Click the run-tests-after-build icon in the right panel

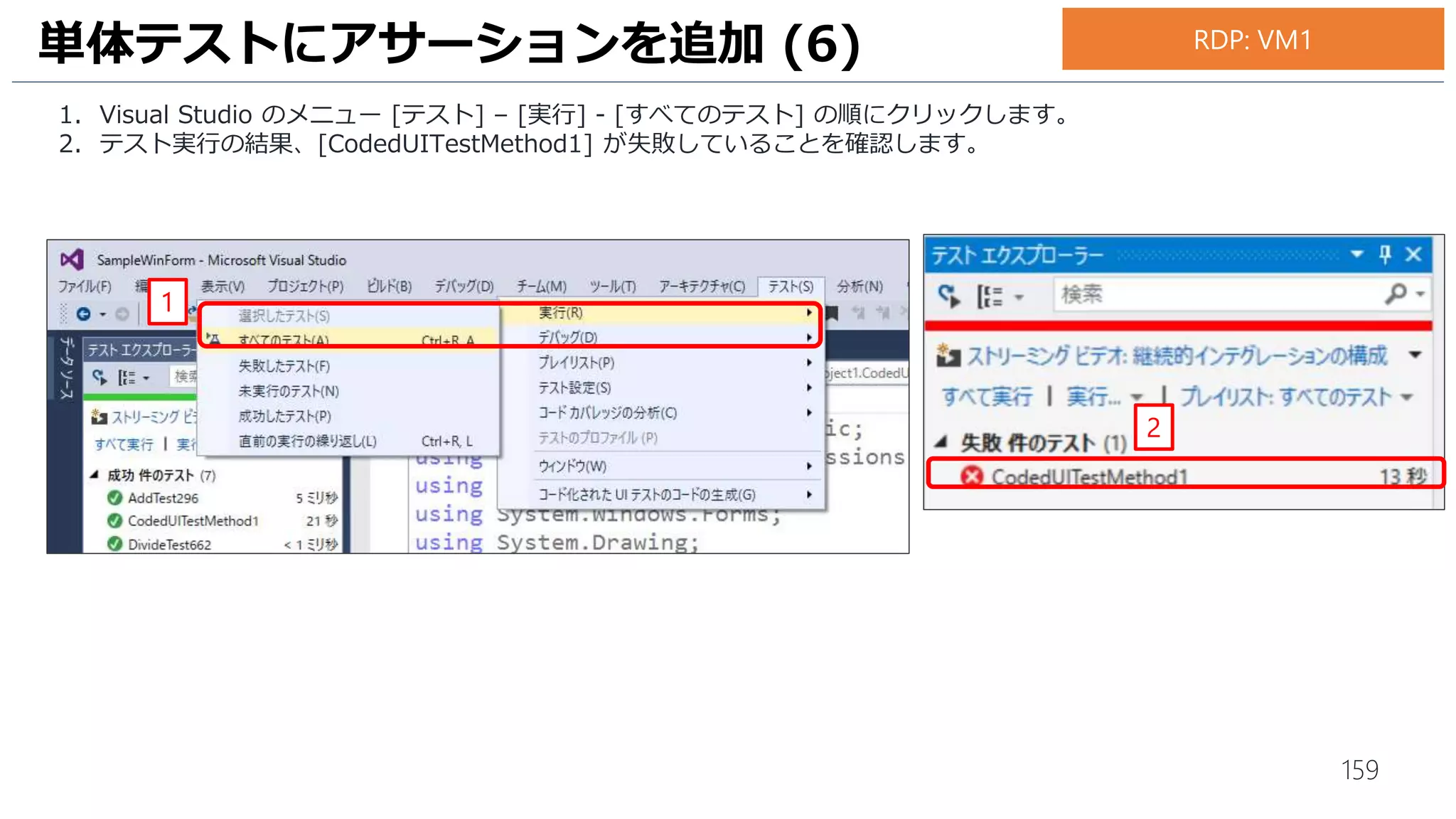(x=949, y=294)
